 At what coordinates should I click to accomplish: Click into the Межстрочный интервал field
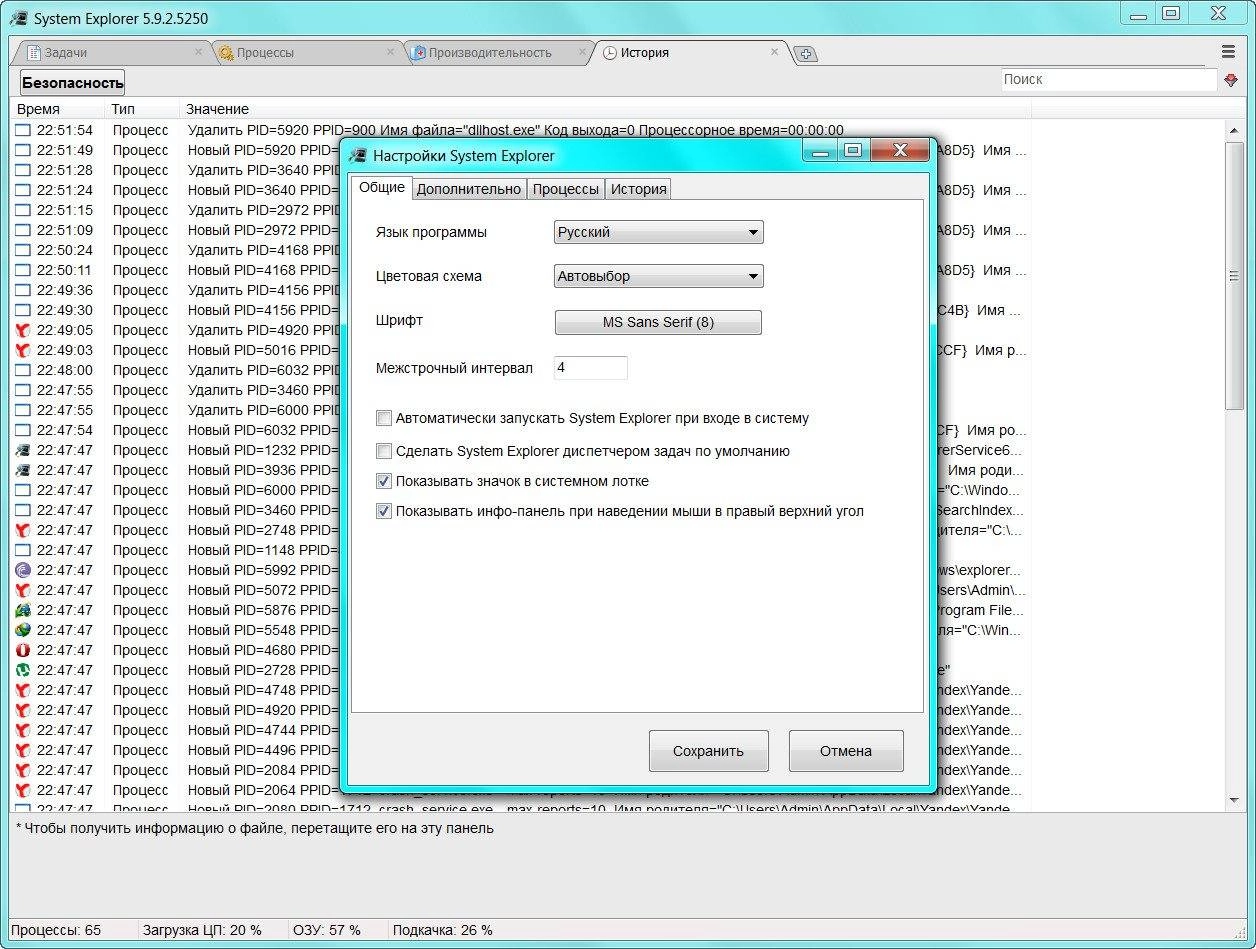[x=590, y=368]
